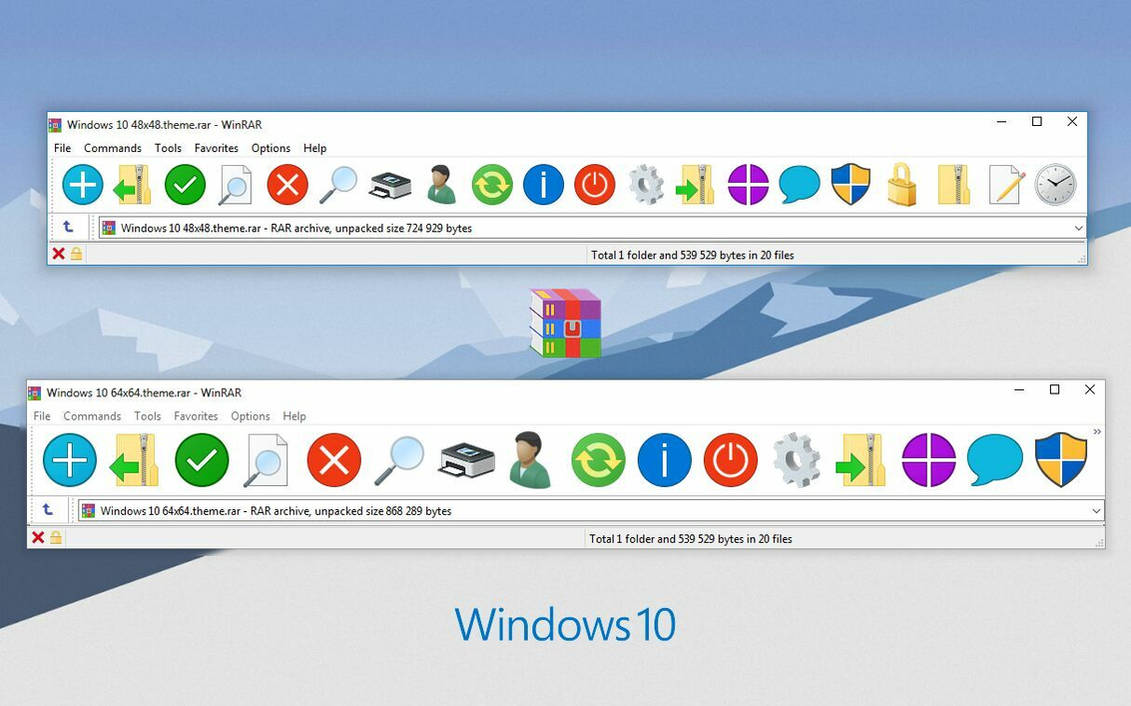Click the Up one level arrow in 48x48 window
This screenshot has width=1131, height=706.
tap(68, 227)
